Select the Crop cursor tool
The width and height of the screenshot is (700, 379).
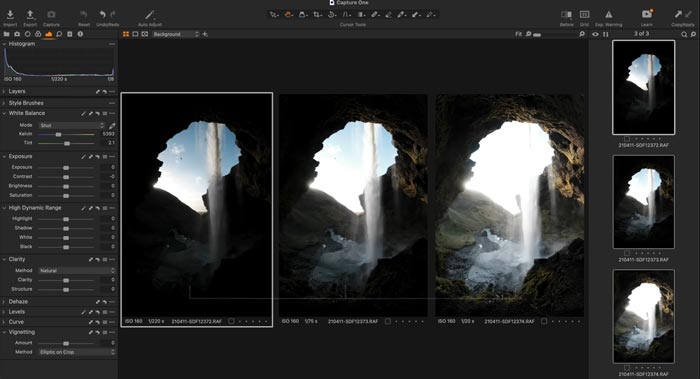pos(317,15)
